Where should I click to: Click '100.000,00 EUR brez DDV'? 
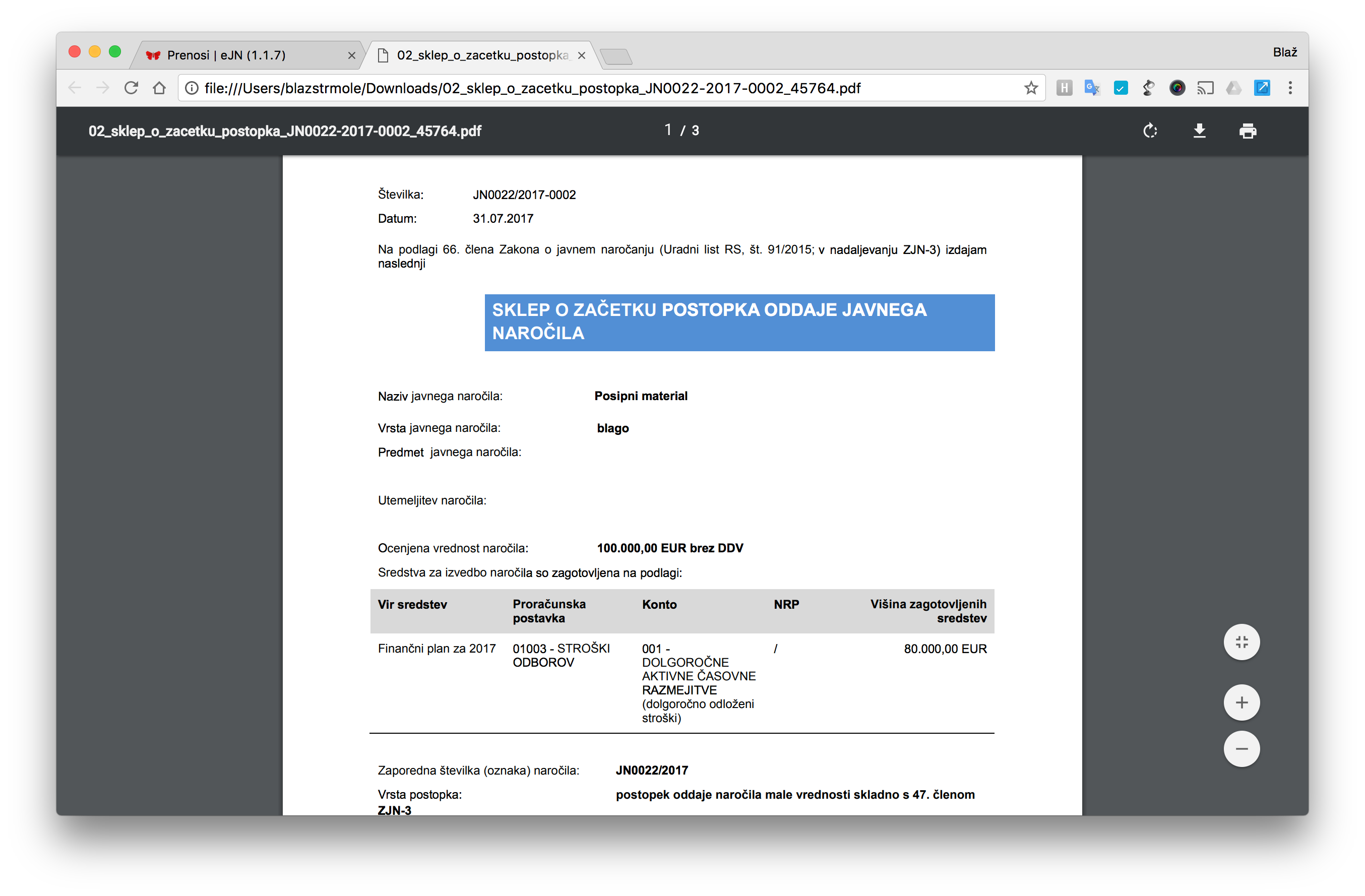(670, 548)
